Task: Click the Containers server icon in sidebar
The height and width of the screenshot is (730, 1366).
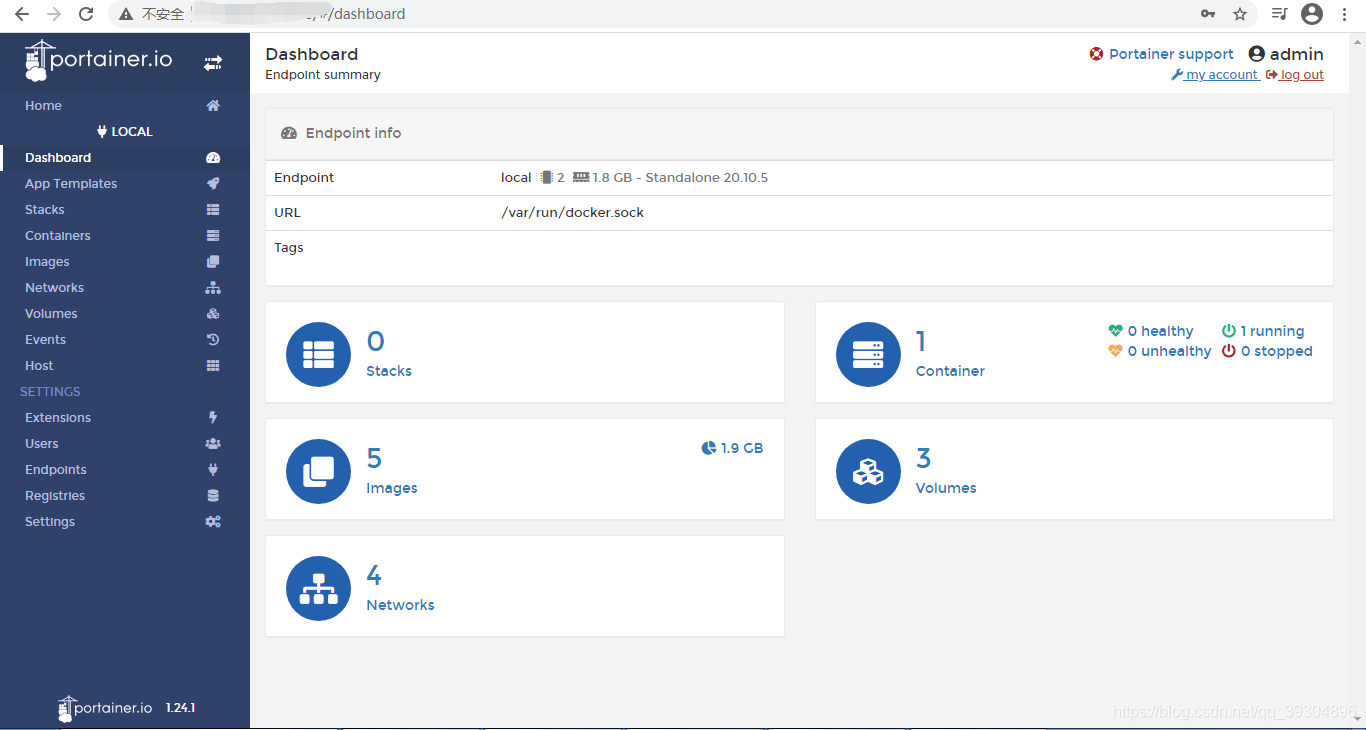Action: point(213,236)
